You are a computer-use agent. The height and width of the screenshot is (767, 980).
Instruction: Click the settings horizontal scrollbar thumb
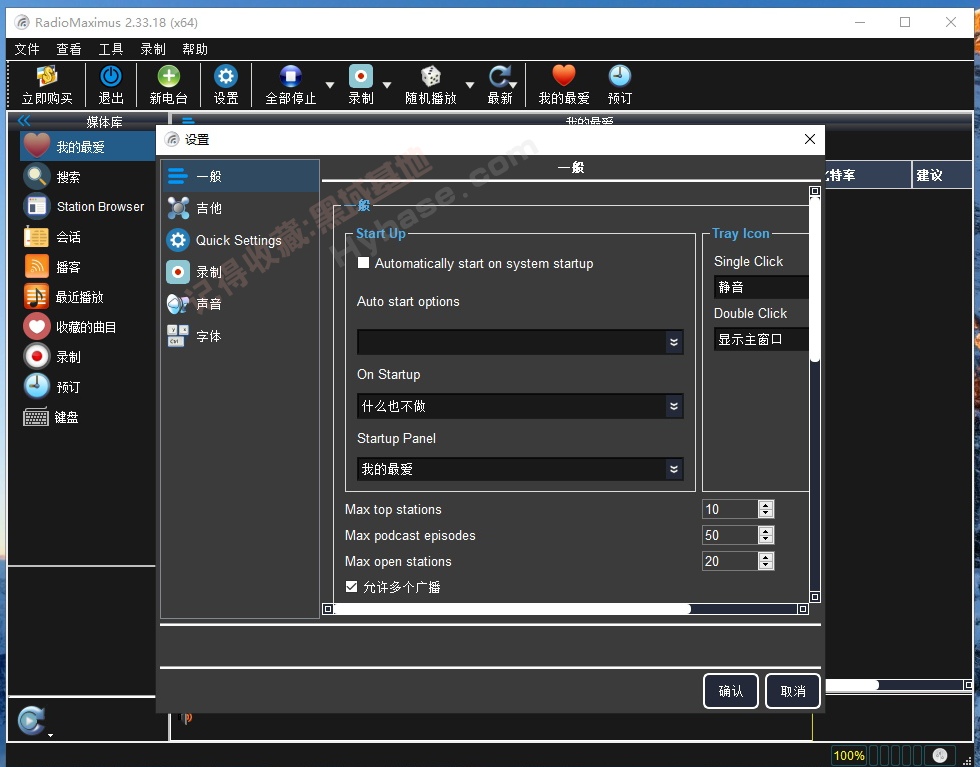[512, 609]
